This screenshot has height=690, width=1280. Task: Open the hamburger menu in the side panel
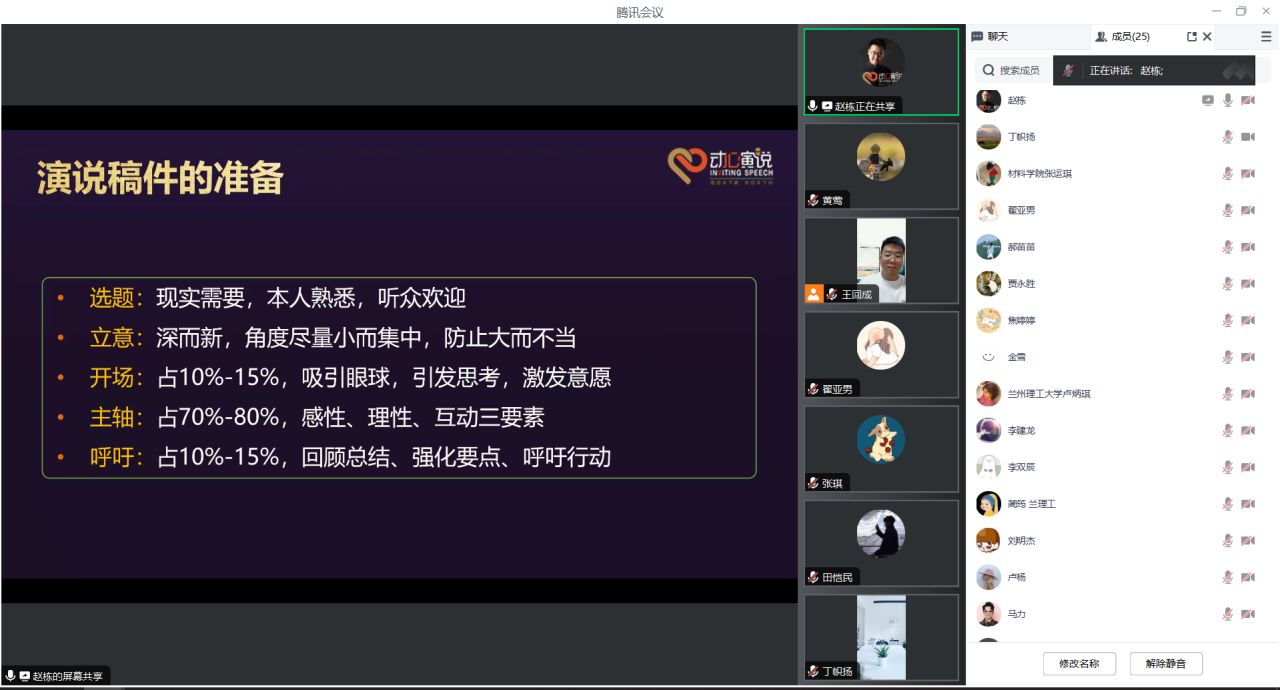[x=1266, y=37]
